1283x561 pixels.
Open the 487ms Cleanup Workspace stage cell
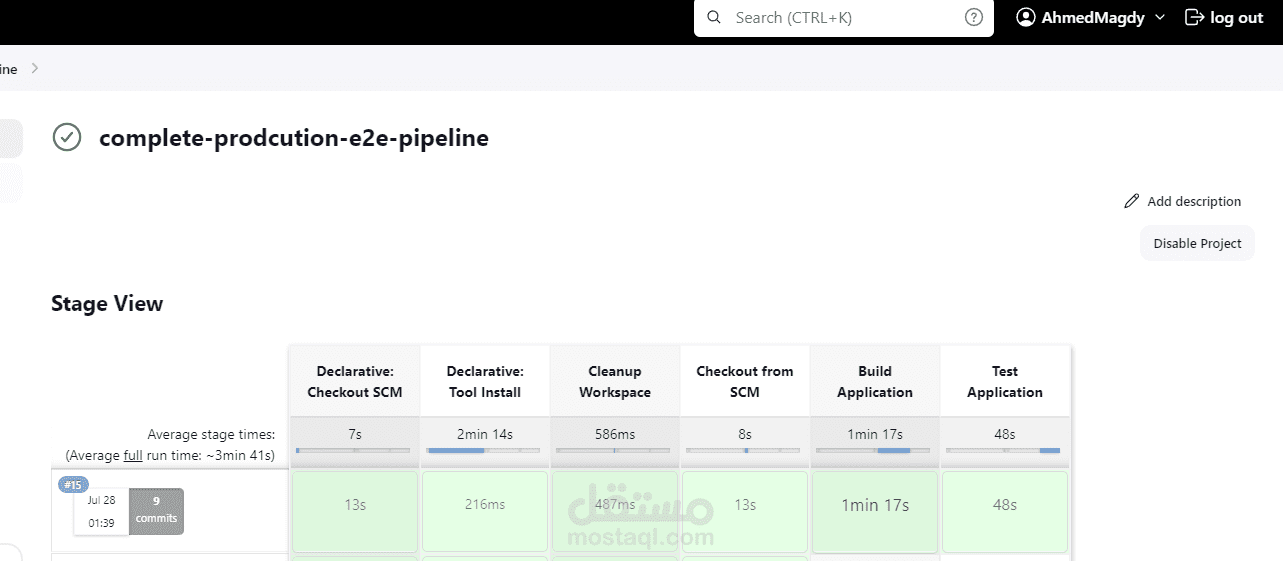615,511
